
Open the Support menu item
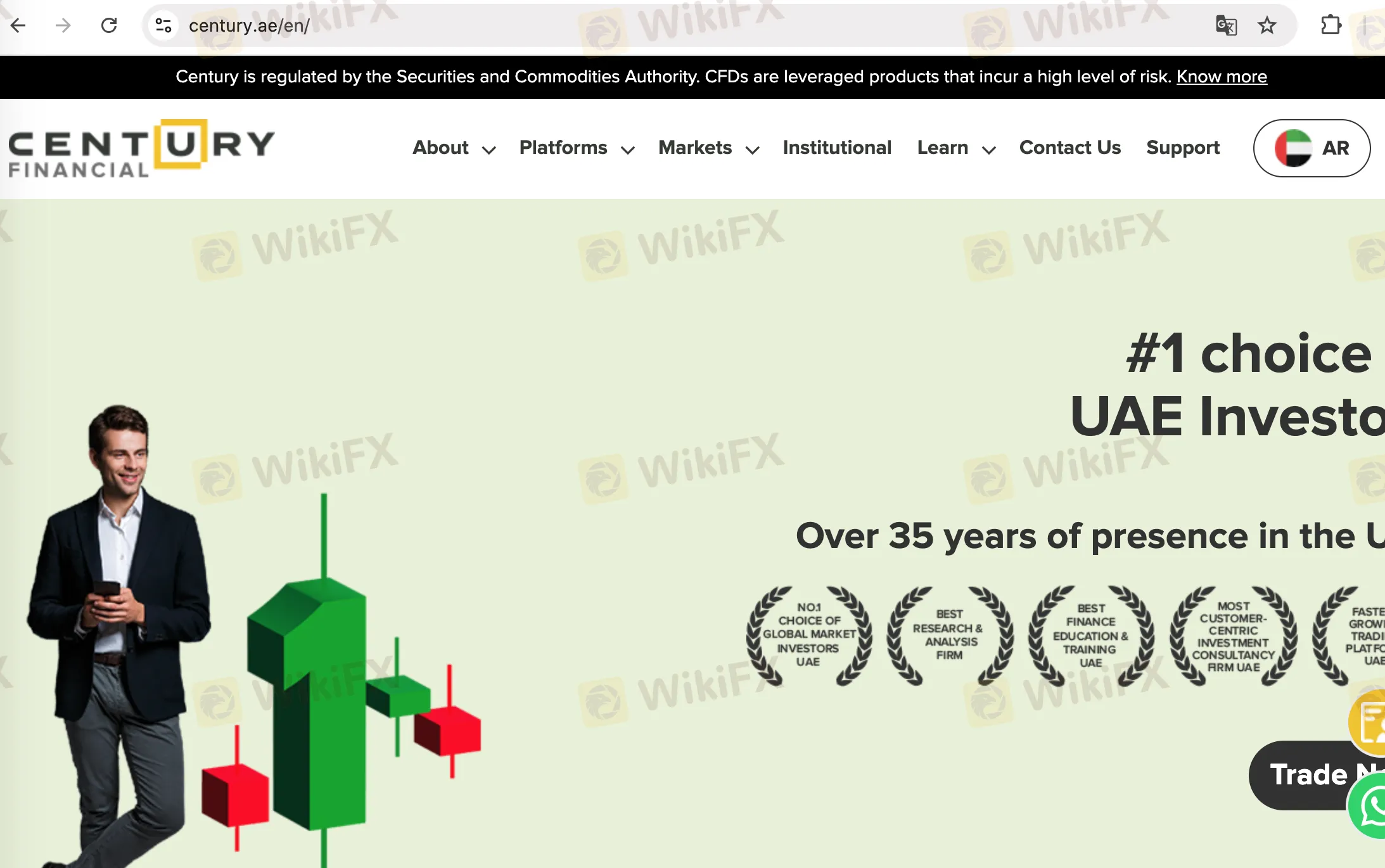(x=1182, y=148)
